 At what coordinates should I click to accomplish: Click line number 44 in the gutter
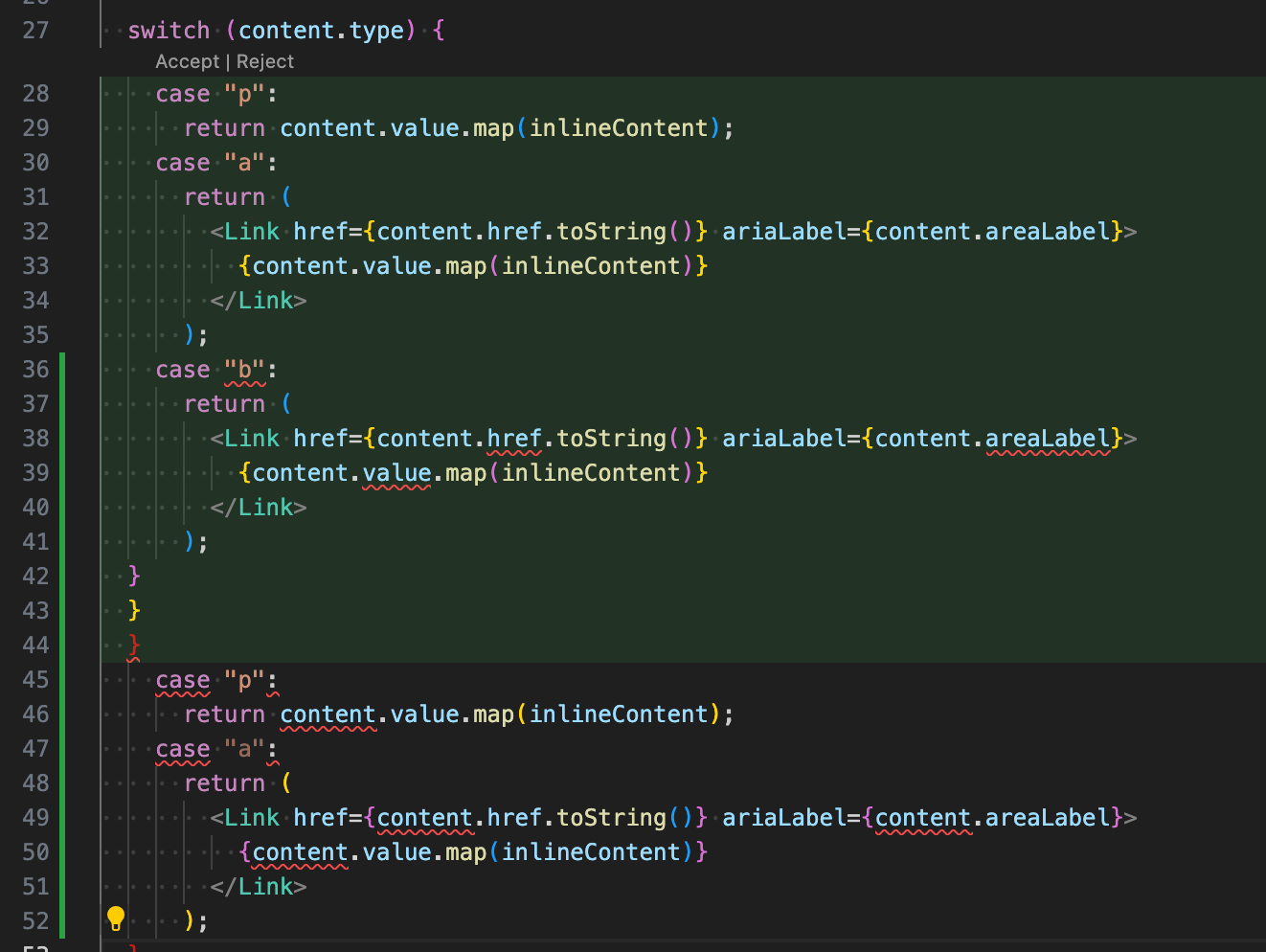(x=35, y=646)
